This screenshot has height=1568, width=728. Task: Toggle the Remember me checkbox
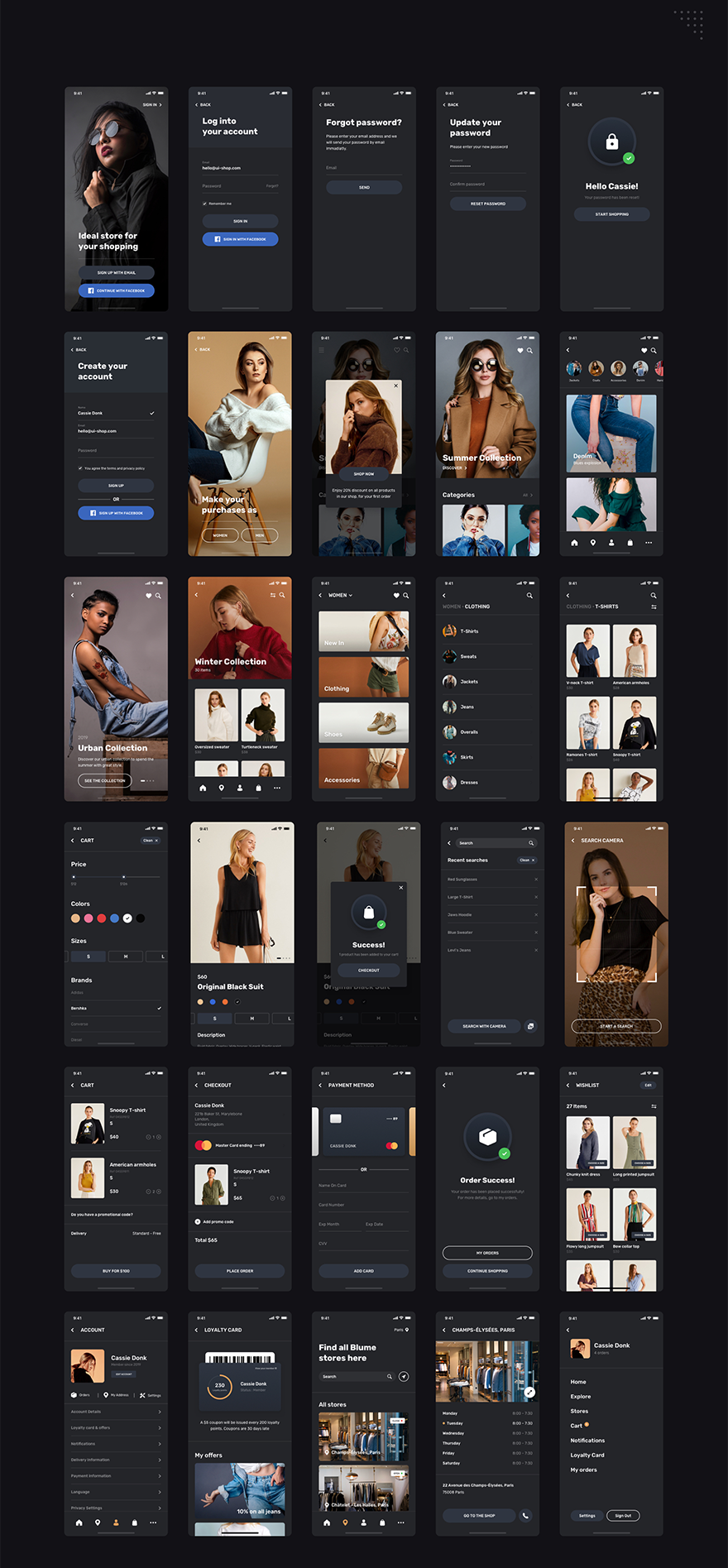click(x=205, y=204)
